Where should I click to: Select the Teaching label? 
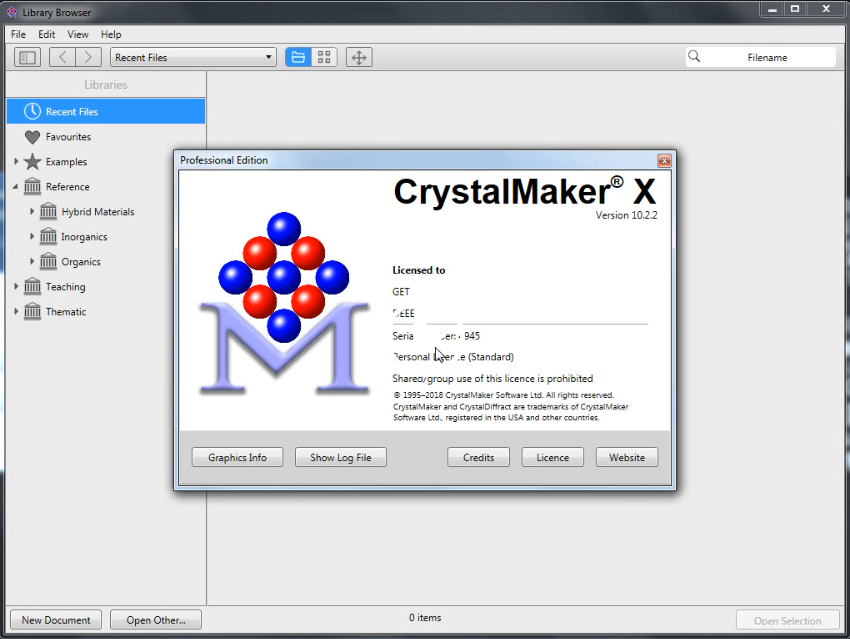click(66, 286)
